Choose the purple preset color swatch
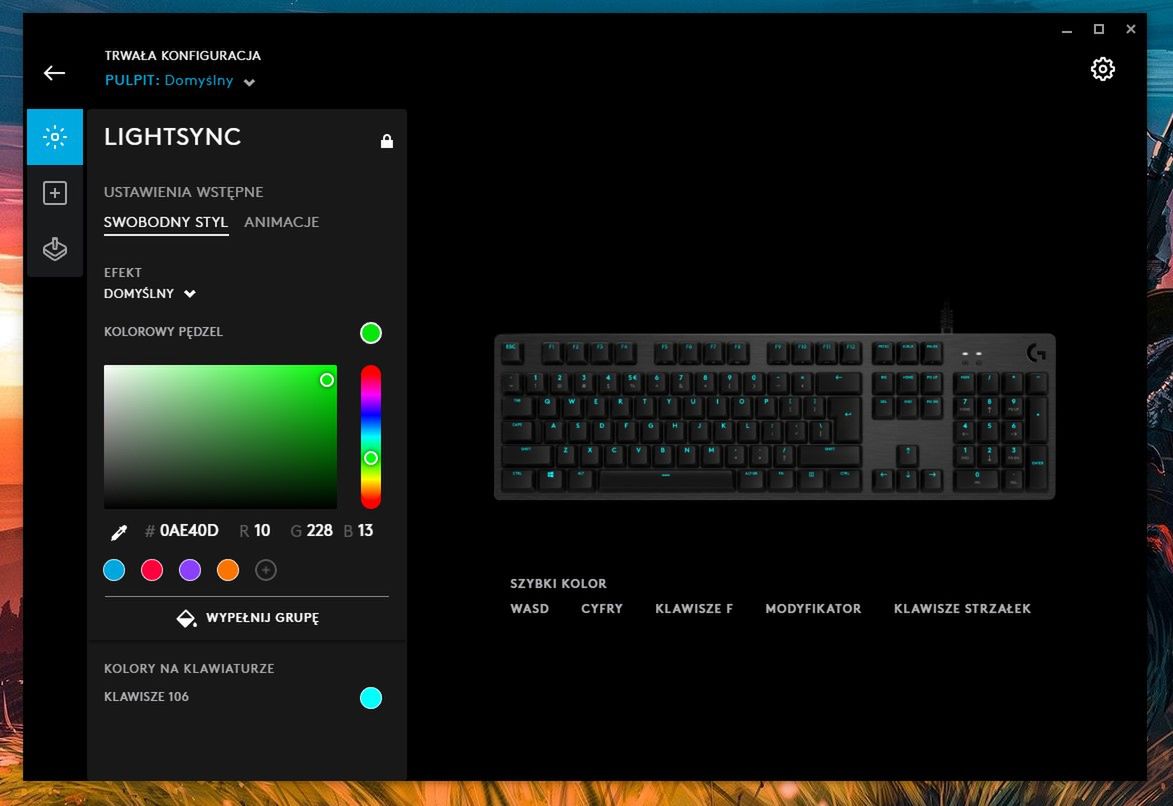This screenshot has width=1173, height=806. pyautogui.click(x=190, y=570)
